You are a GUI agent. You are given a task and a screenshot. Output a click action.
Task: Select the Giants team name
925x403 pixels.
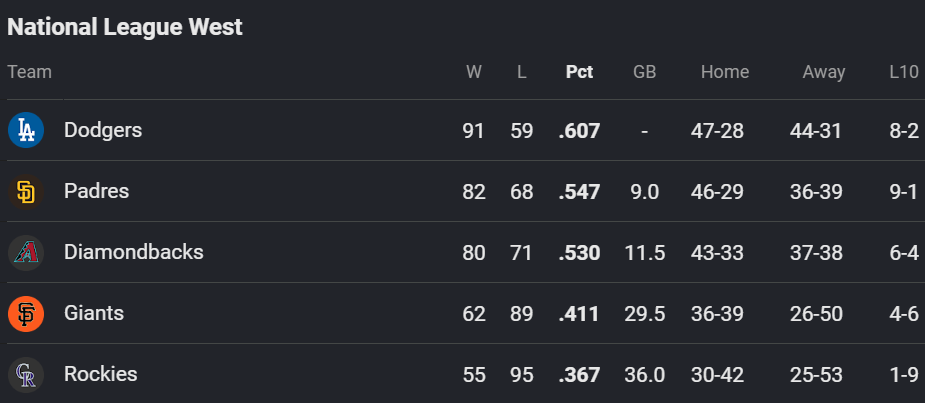click(94, 313)
